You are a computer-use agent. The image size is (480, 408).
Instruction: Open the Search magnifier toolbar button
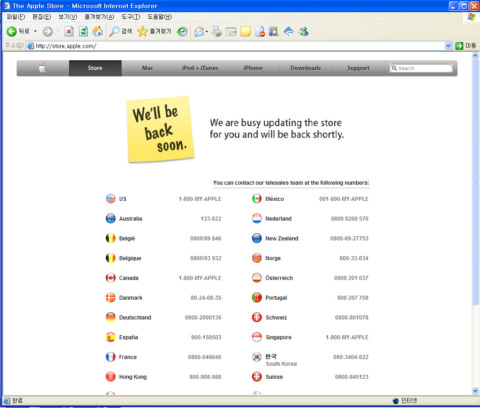coord(121,31)
